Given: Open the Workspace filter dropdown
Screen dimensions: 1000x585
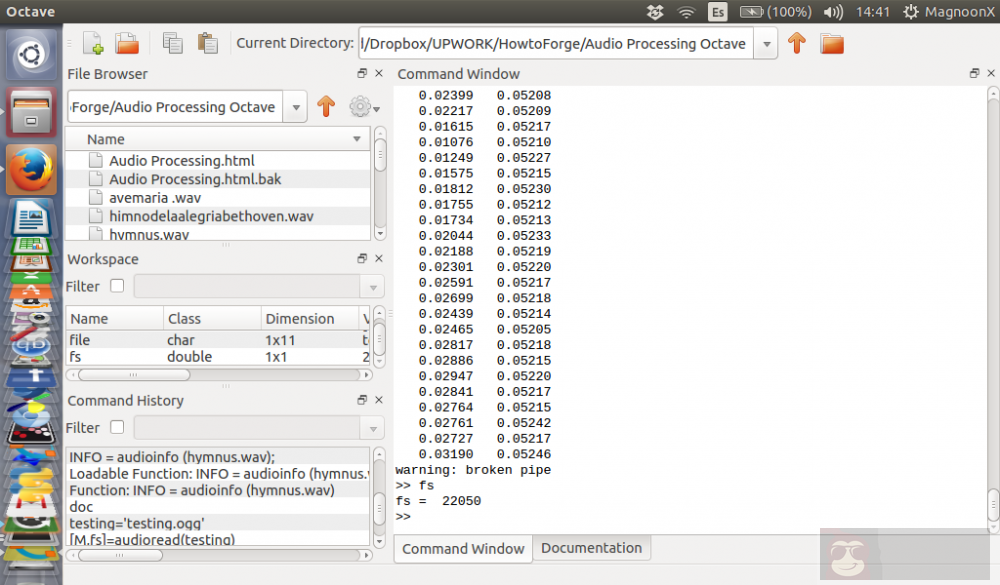Looking at the screenshot, I should [x=374, y=286].
